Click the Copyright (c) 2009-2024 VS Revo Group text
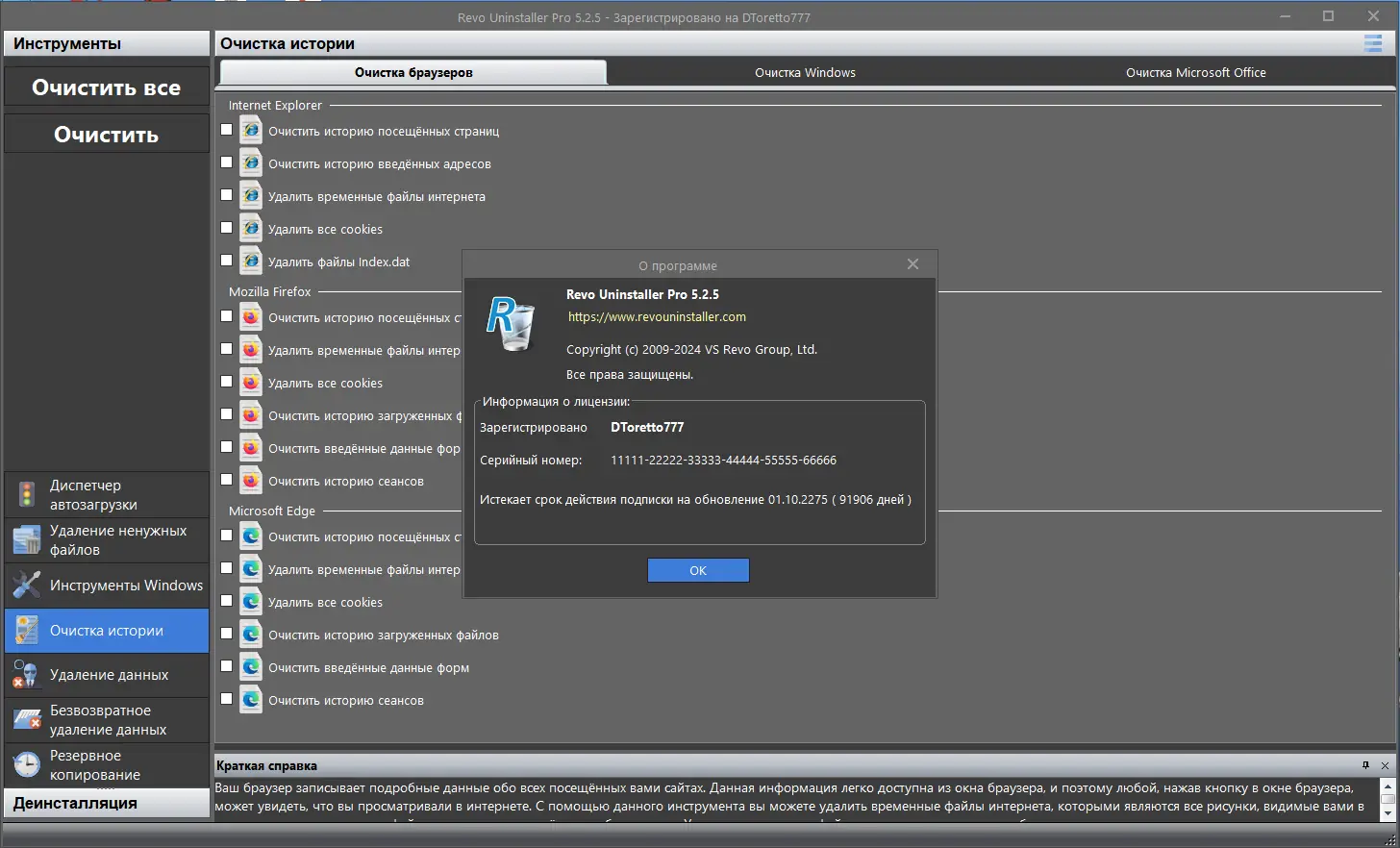 pyautogui.click(x=691, y=349)
